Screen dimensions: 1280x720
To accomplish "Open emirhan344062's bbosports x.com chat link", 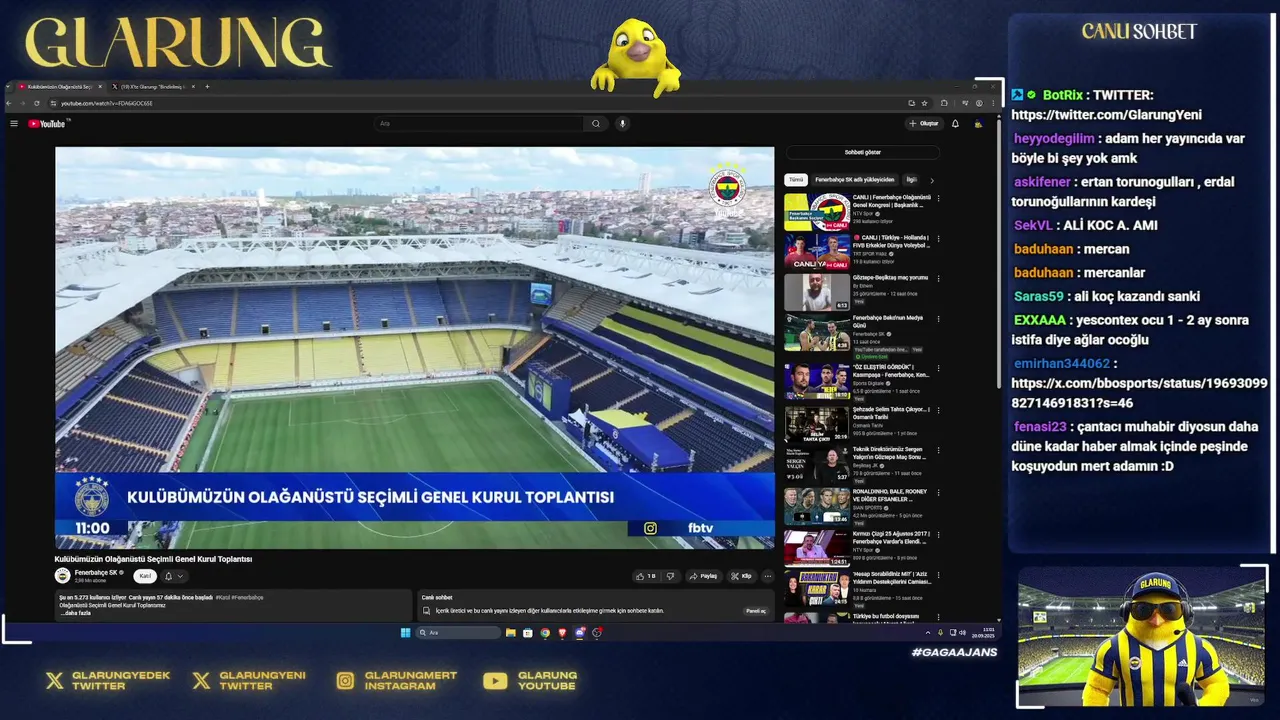I will click(1139, 393).
